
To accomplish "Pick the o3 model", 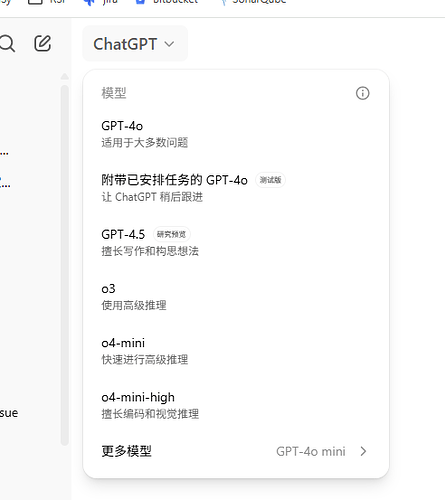I will [236, 297].
